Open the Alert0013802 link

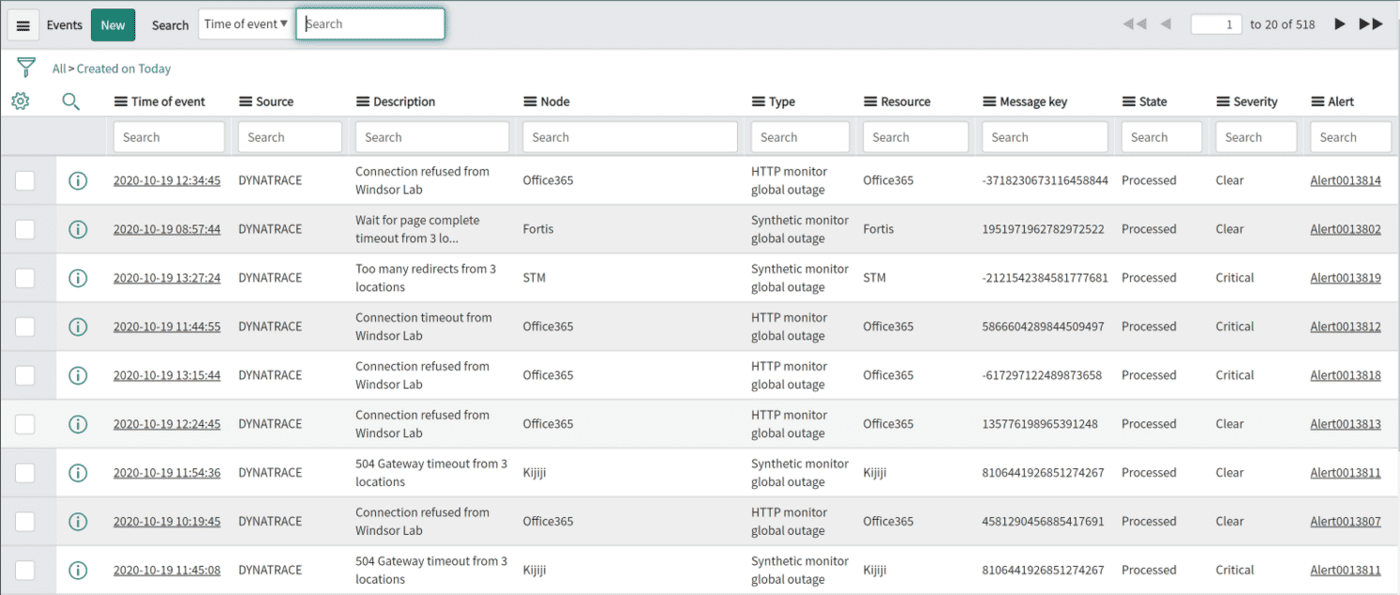point(1345,229)
